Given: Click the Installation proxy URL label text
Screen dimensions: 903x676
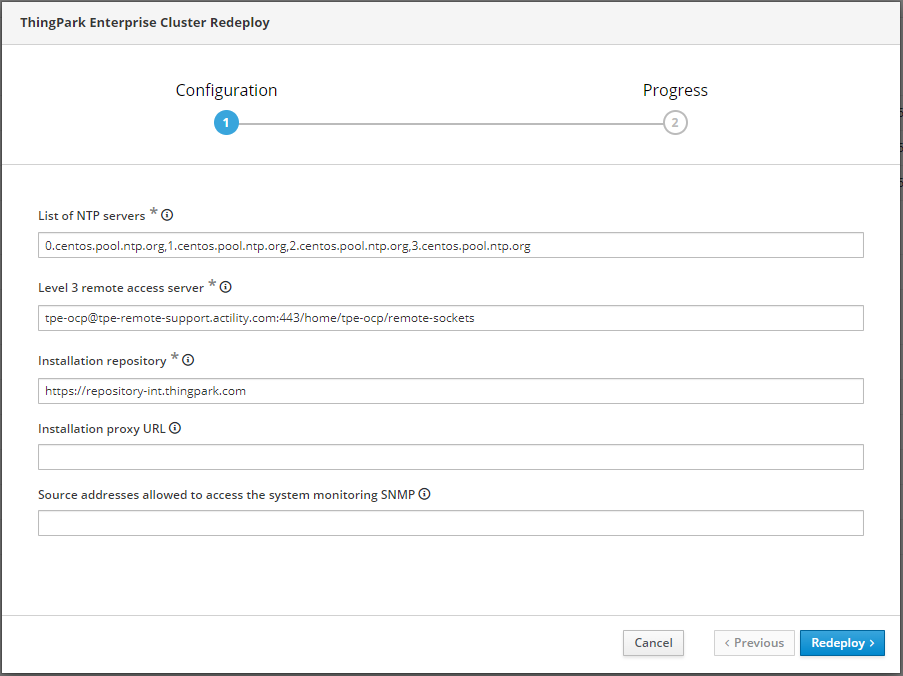Looking at the screenshot, I should click(x=101, y=429).
